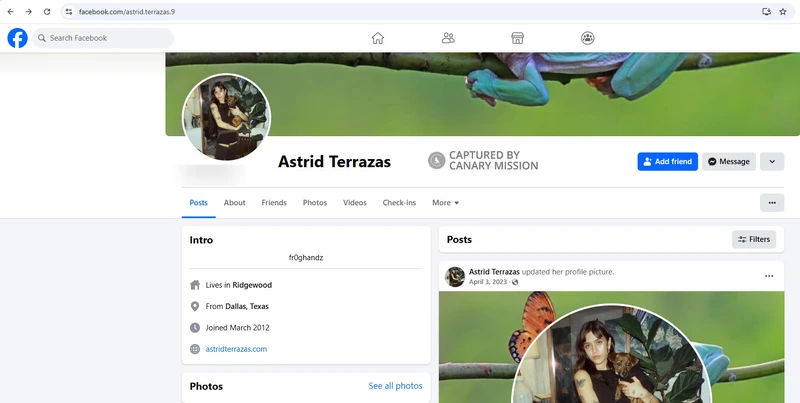The height and width of the screenshot is (403, 800).
Task: Open profile three-dot options menu
Action: point(772,203)
